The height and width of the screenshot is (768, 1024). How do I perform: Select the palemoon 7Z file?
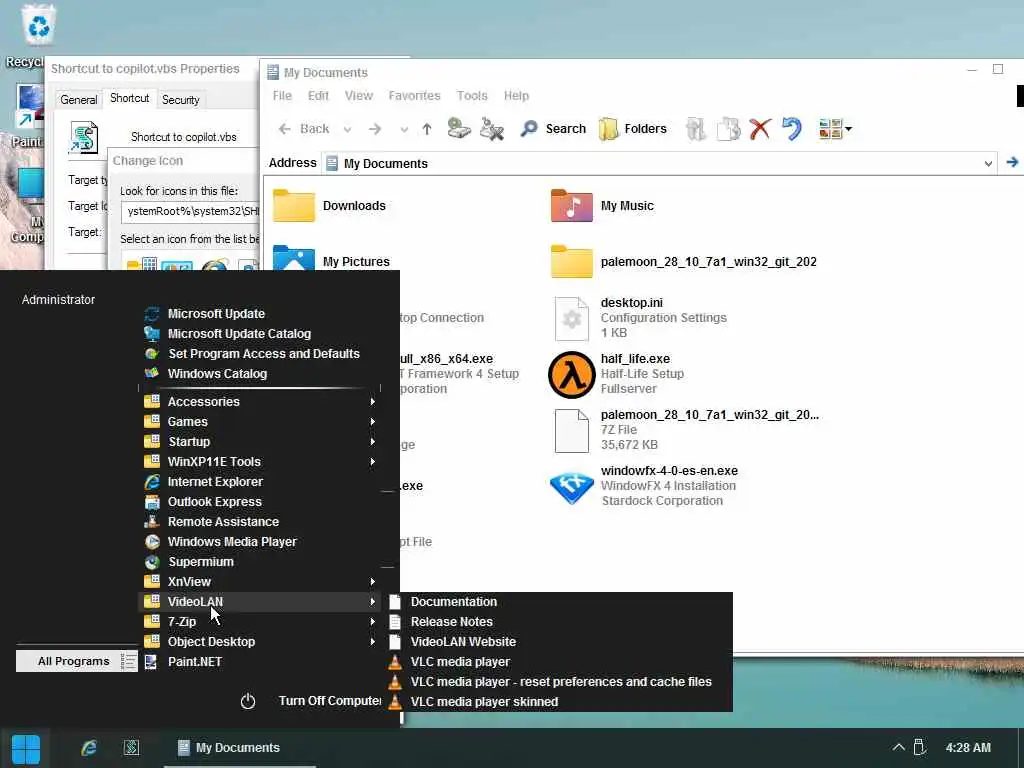686,430
